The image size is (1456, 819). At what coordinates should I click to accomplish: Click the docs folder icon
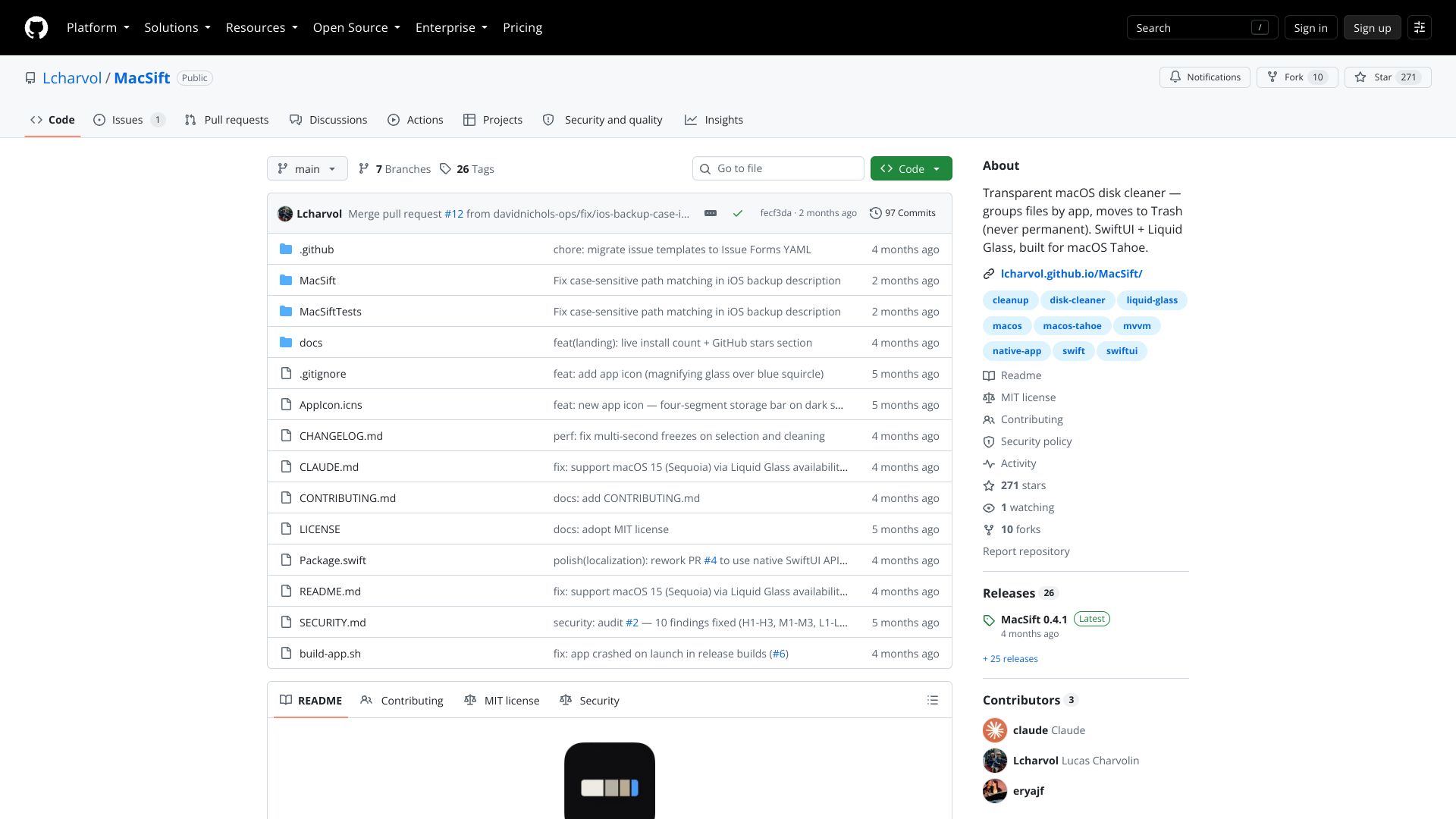point(286,342)
